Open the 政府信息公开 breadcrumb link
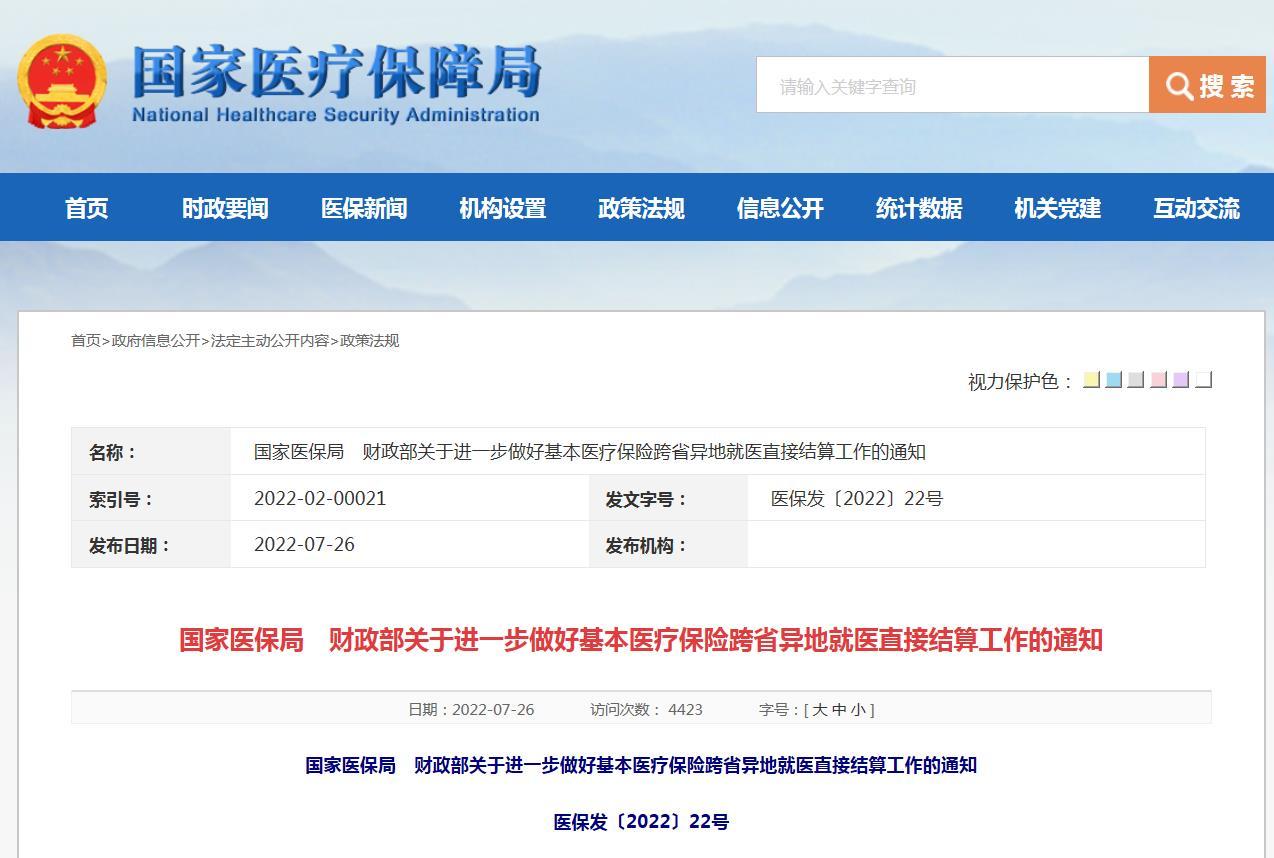The width and height of the screenshot is (1274, 858). coord(156,341)
